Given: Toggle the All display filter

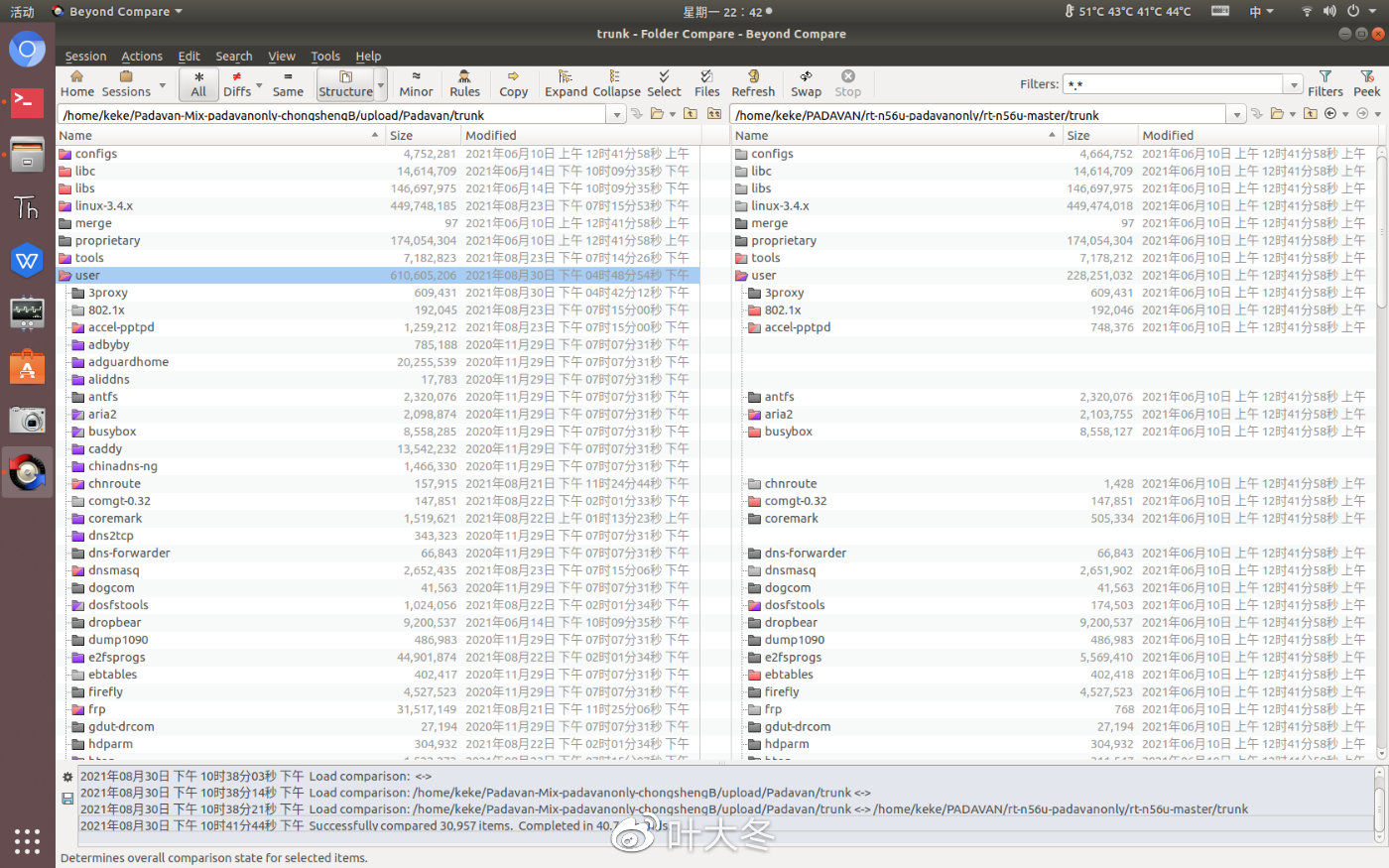Looking at the screenshot, I should 198,83.
